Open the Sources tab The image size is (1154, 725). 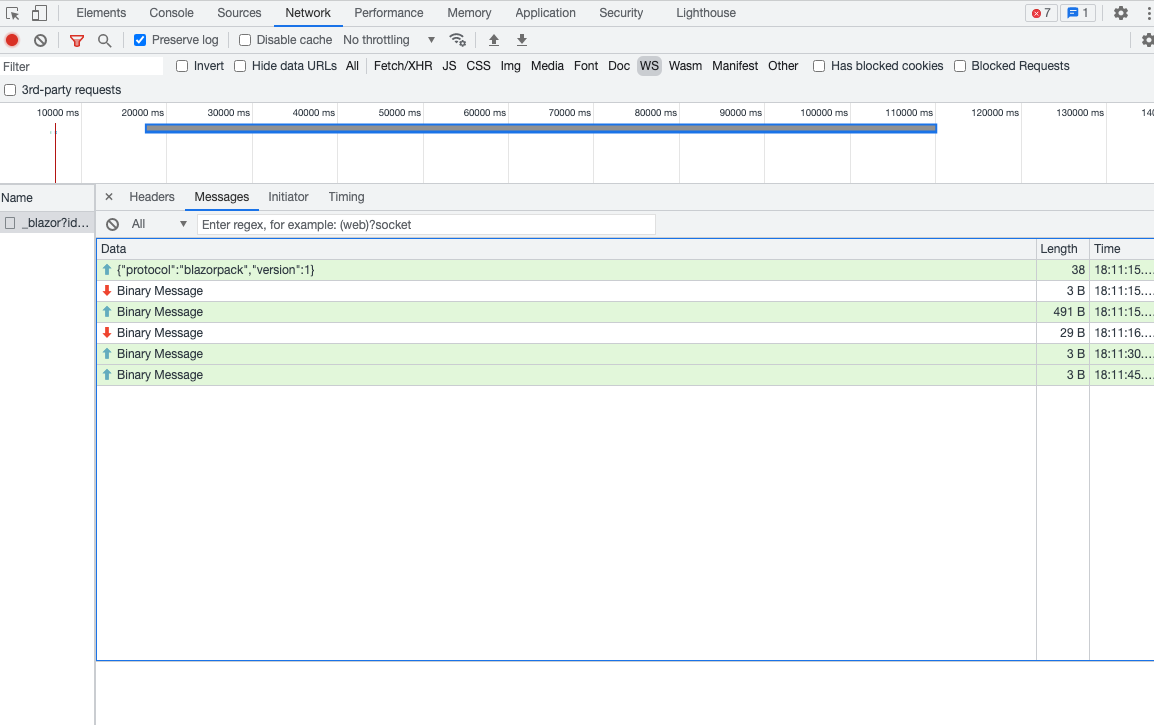tap(239, 13)
